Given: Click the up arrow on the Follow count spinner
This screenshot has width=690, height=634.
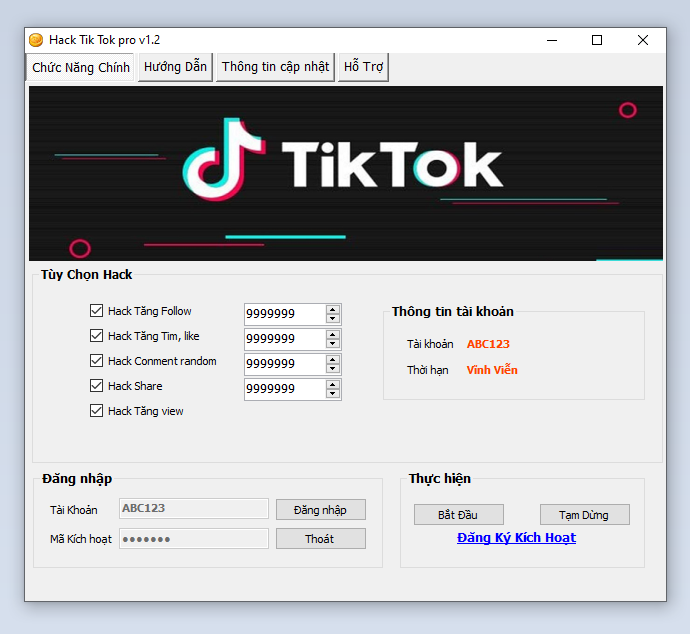Looking at the screenshot, I should coord(333,309).
